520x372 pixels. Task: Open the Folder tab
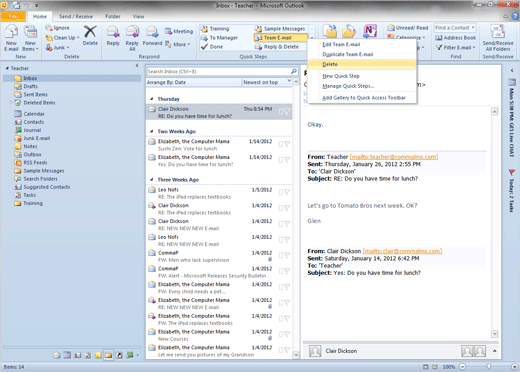pyautogui.click(x=113, y=16)
